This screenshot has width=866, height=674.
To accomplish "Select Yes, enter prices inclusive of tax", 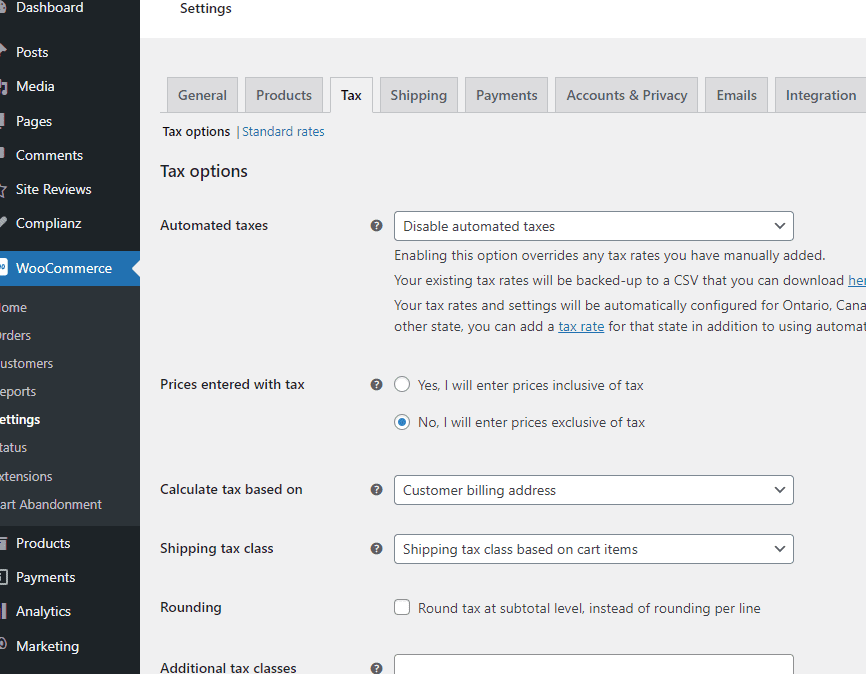I will (x=402, y=385).
